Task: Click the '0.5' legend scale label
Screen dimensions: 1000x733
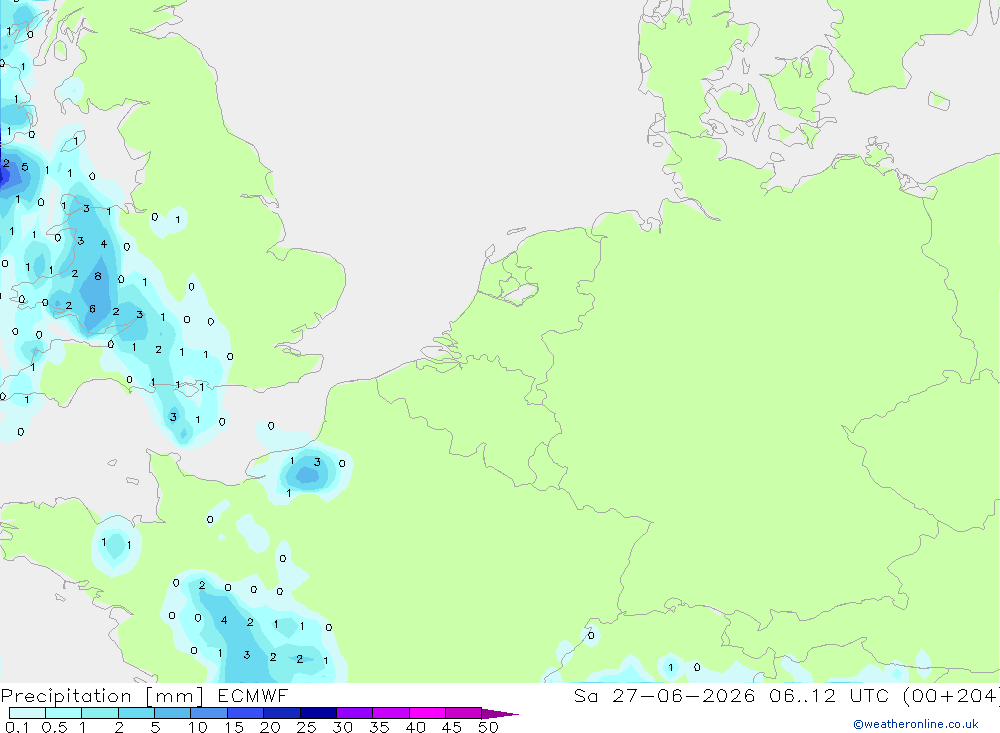Action: (x=54, y=727)
